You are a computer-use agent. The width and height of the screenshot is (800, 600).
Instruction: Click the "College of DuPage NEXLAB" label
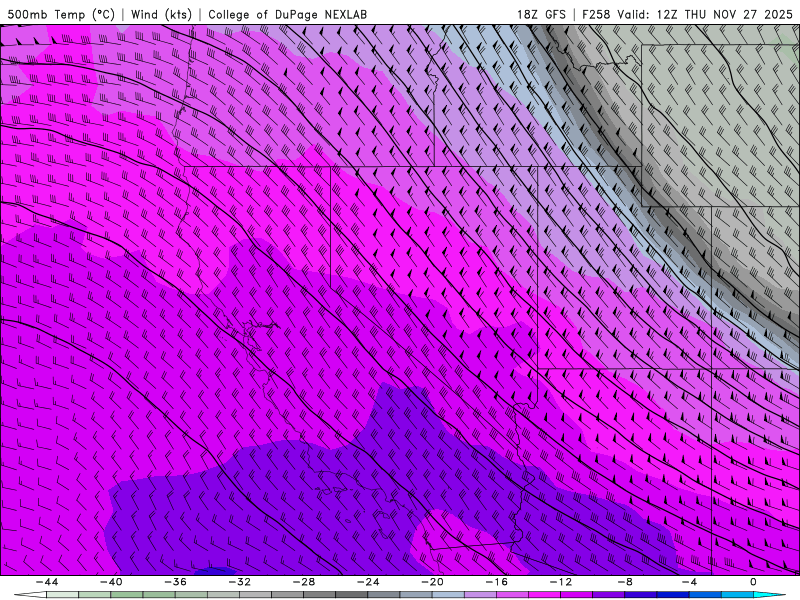point(287,14)
